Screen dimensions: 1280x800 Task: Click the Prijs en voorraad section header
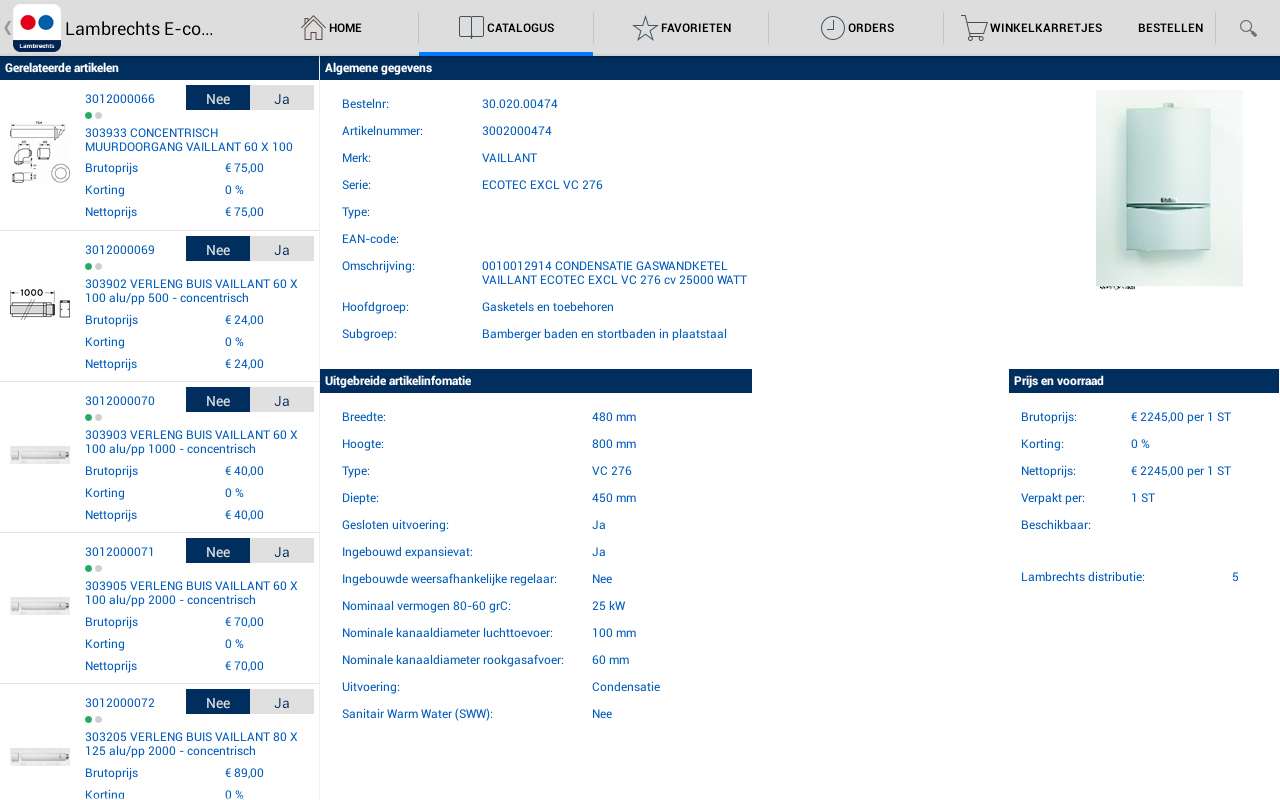[x=1144, y=381]
